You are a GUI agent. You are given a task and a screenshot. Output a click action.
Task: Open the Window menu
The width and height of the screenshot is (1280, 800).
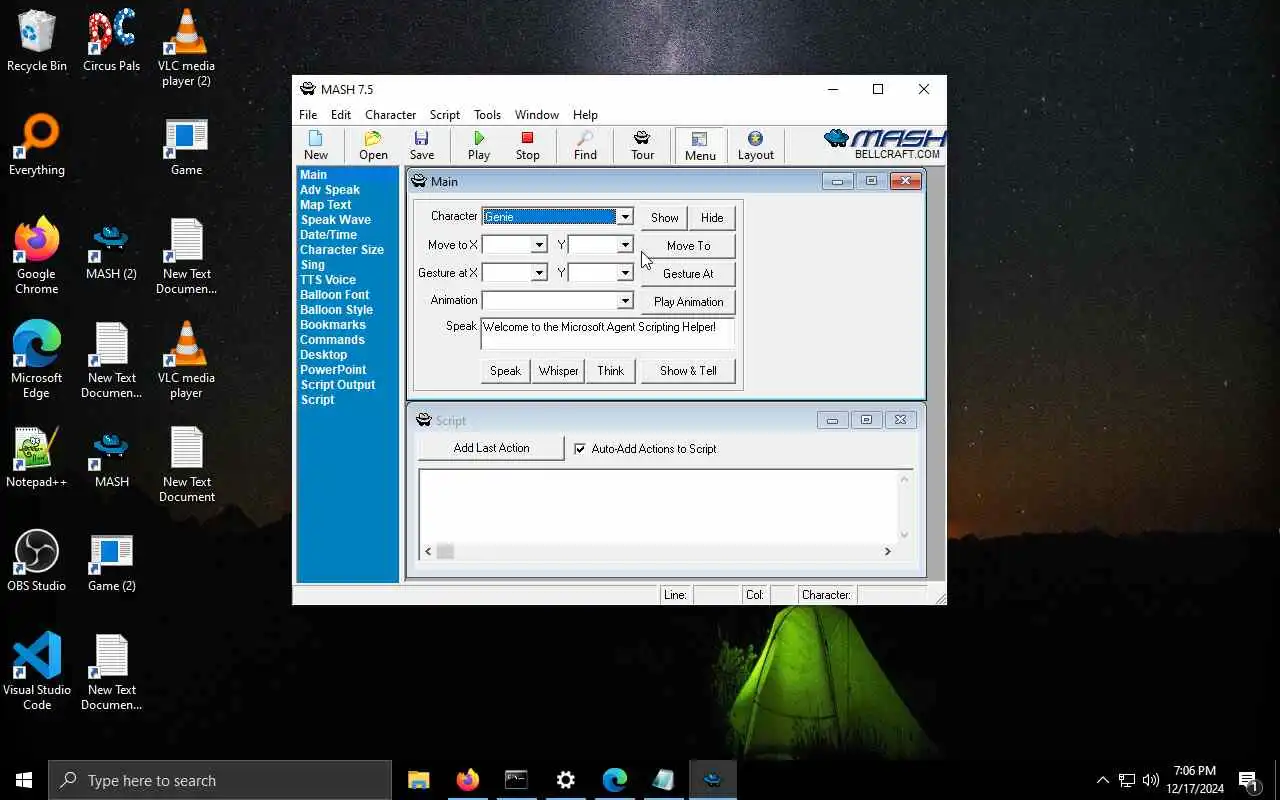coord(537,115)
